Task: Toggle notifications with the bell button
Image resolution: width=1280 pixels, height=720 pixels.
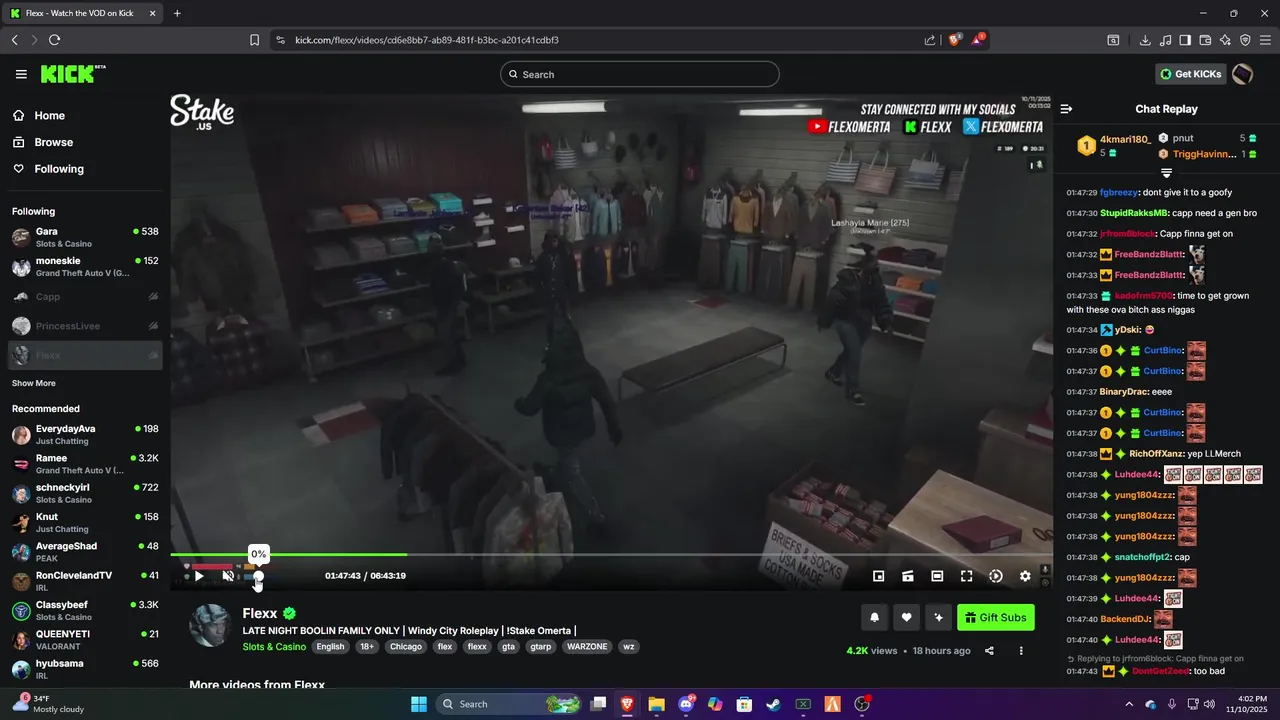Action: (875, 618)
